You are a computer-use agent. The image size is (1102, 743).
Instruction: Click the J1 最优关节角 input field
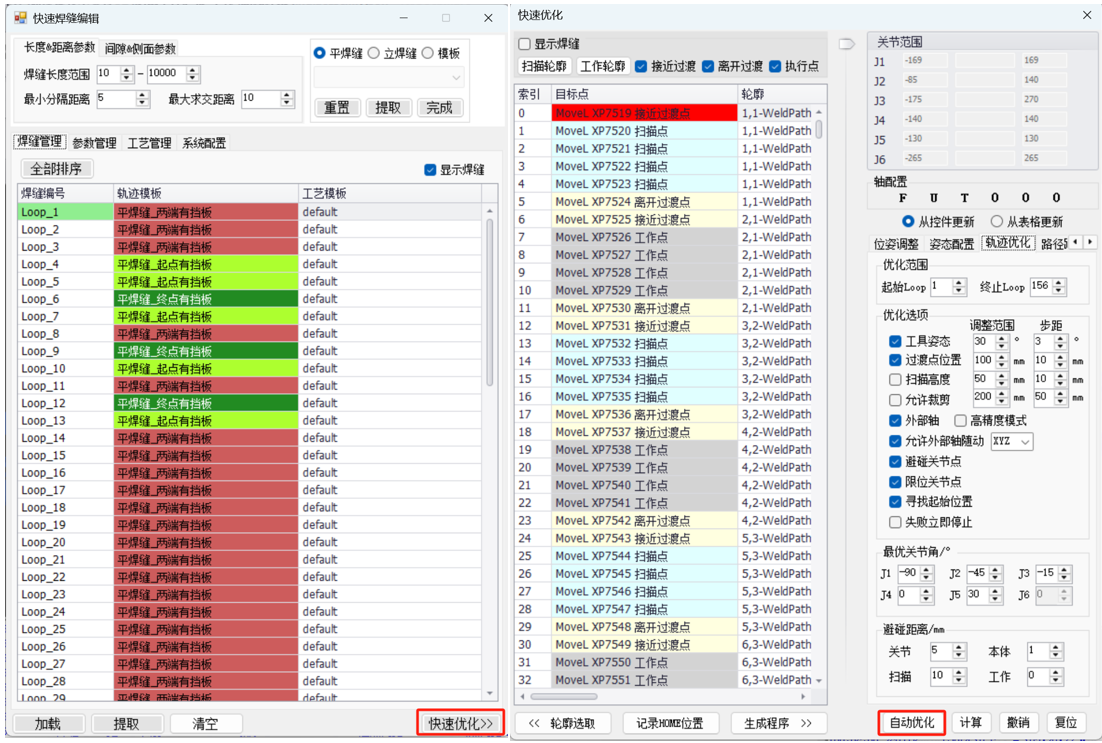[907, 574]
